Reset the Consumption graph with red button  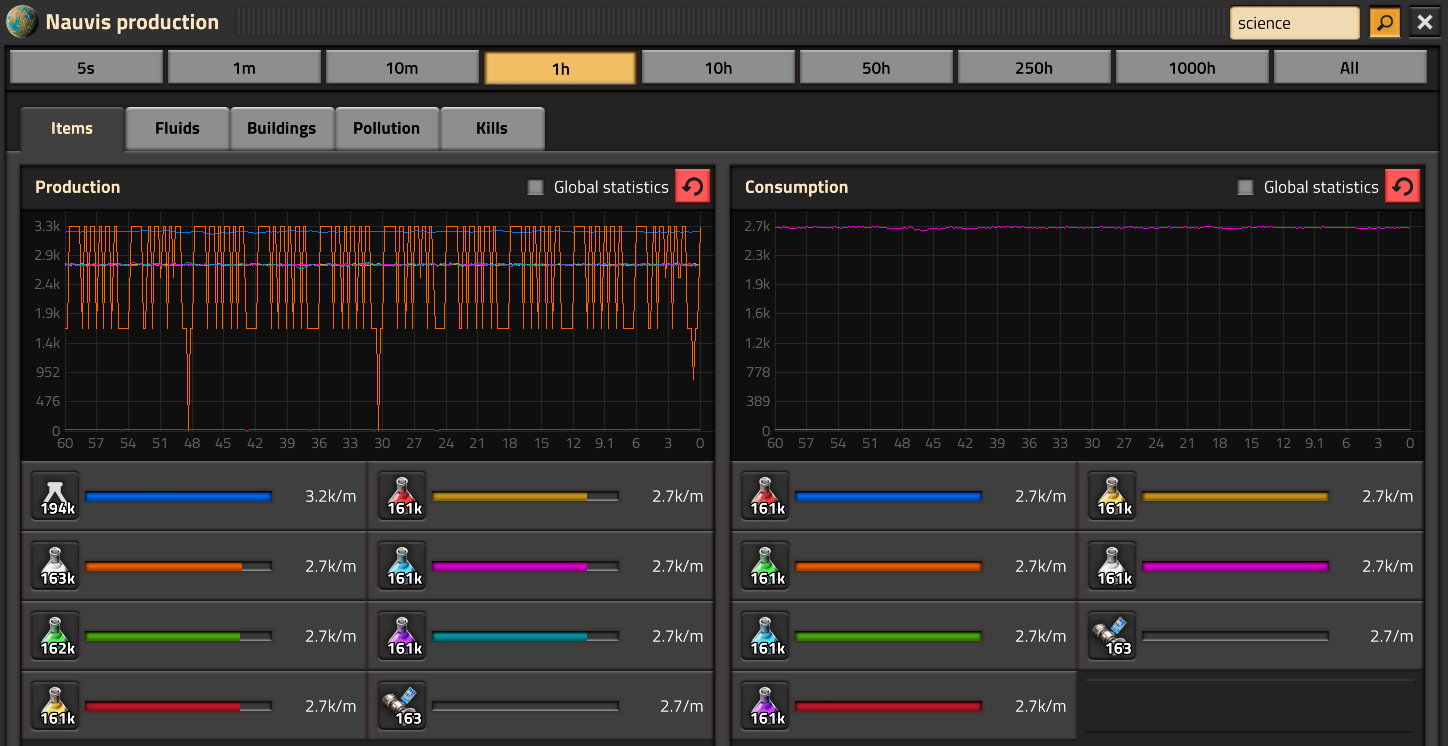1402,186
